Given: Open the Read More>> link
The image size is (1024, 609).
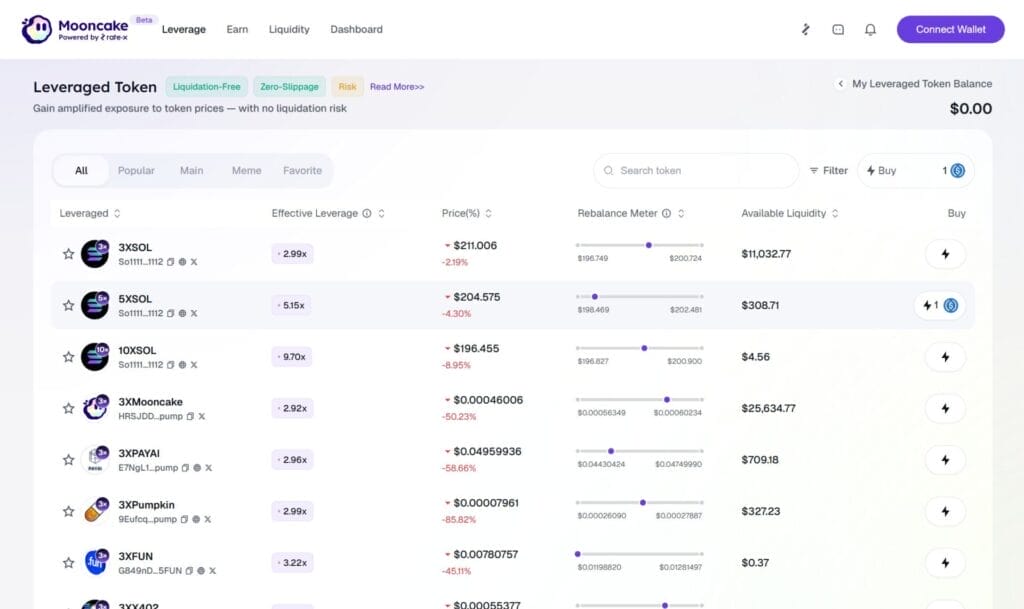Looking at the screenshot, I should click(x=397, y=87).
